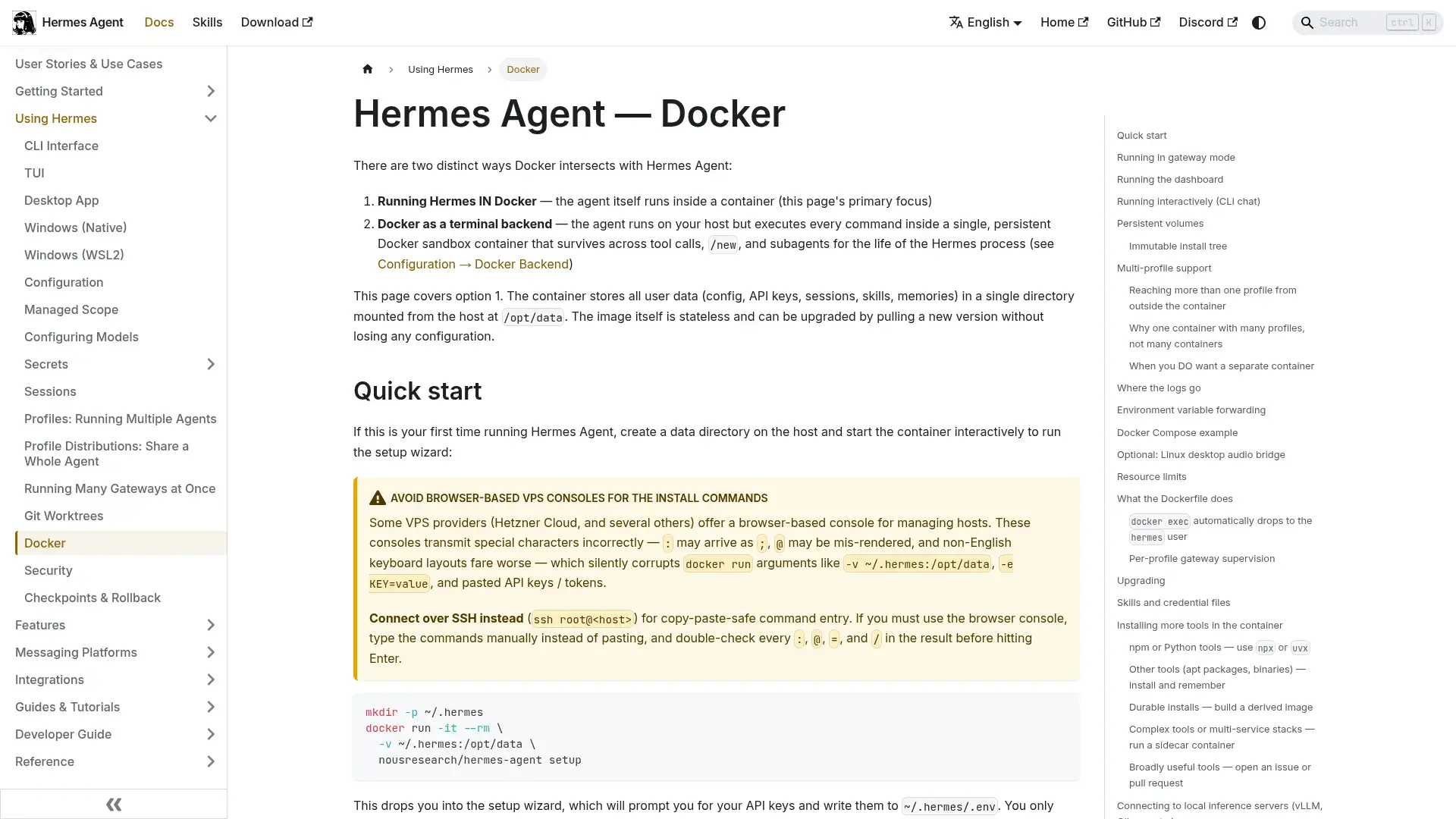Screen dimensions: 1456x819
Task: Open the Skills navbar tab
Action: pos(207,22)
